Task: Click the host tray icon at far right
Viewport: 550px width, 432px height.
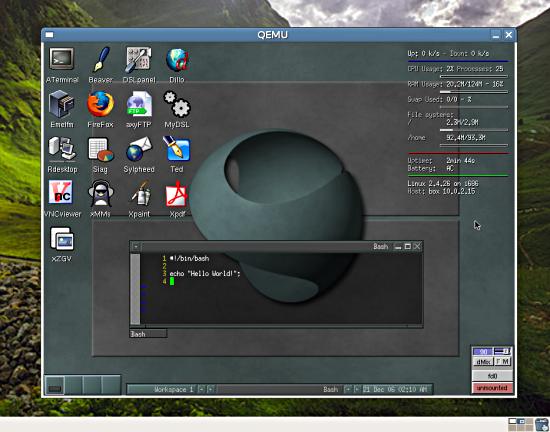Action: pyautogui.click(x=542, y=424)
